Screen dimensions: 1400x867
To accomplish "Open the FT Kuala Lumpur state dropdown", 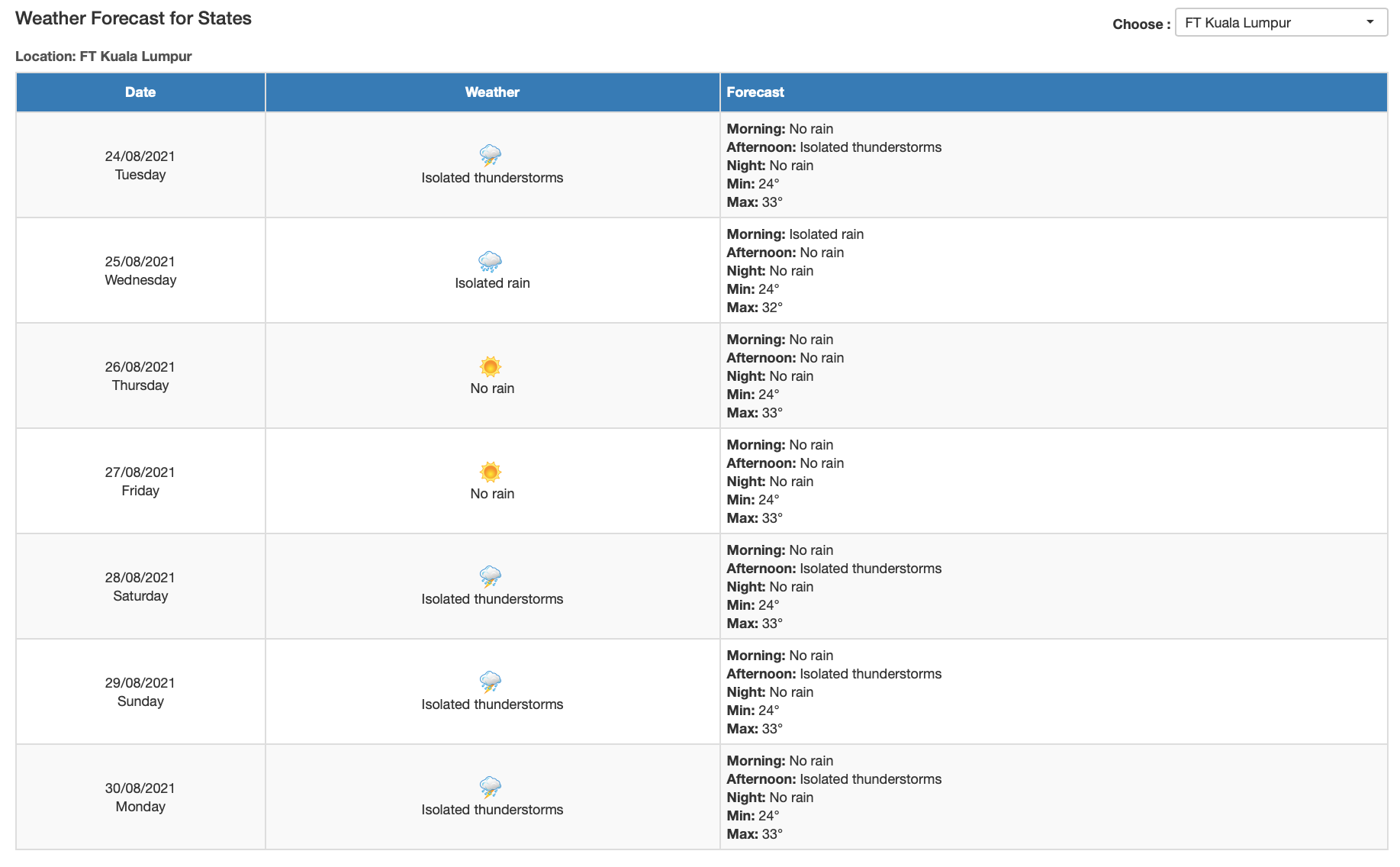I will coord(1281,23).
